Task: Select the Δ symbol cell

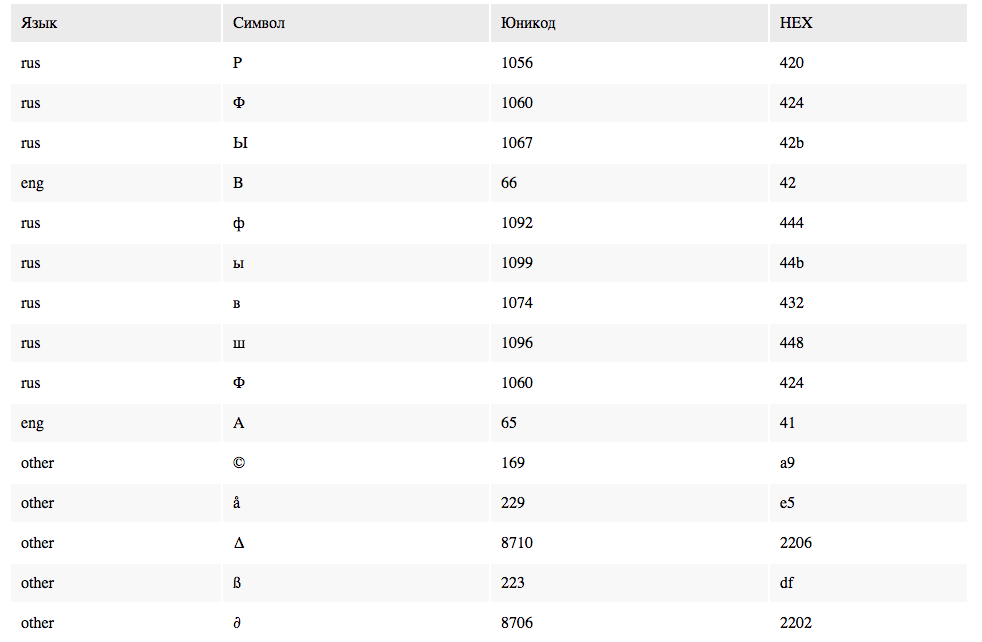Action: click(356, 543)
